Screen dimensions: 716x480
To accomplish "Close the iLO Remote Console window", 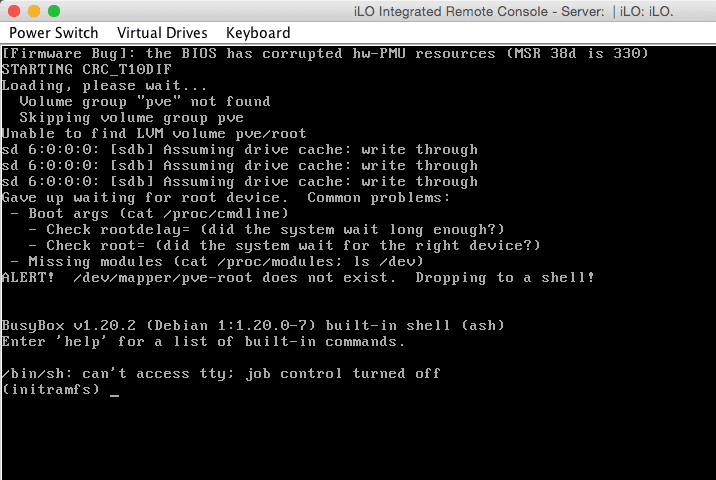I will point(14,11).
